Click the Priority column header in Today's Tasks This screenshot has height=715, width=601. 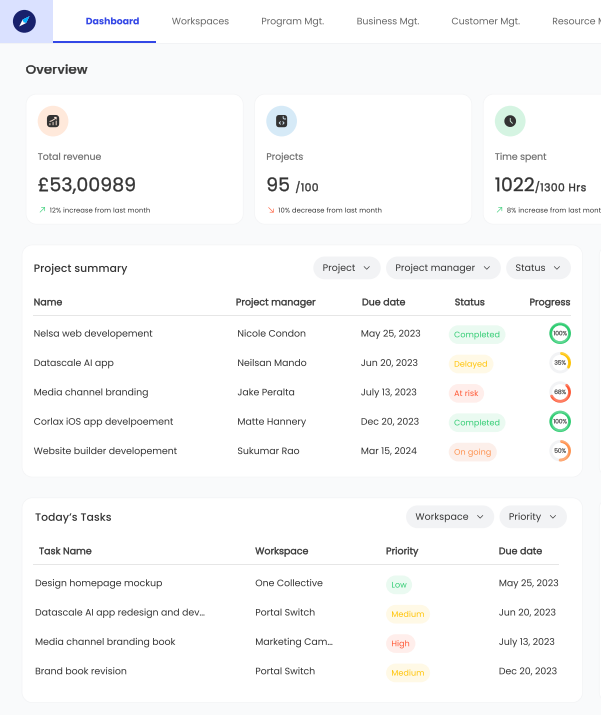click(402, 551)
